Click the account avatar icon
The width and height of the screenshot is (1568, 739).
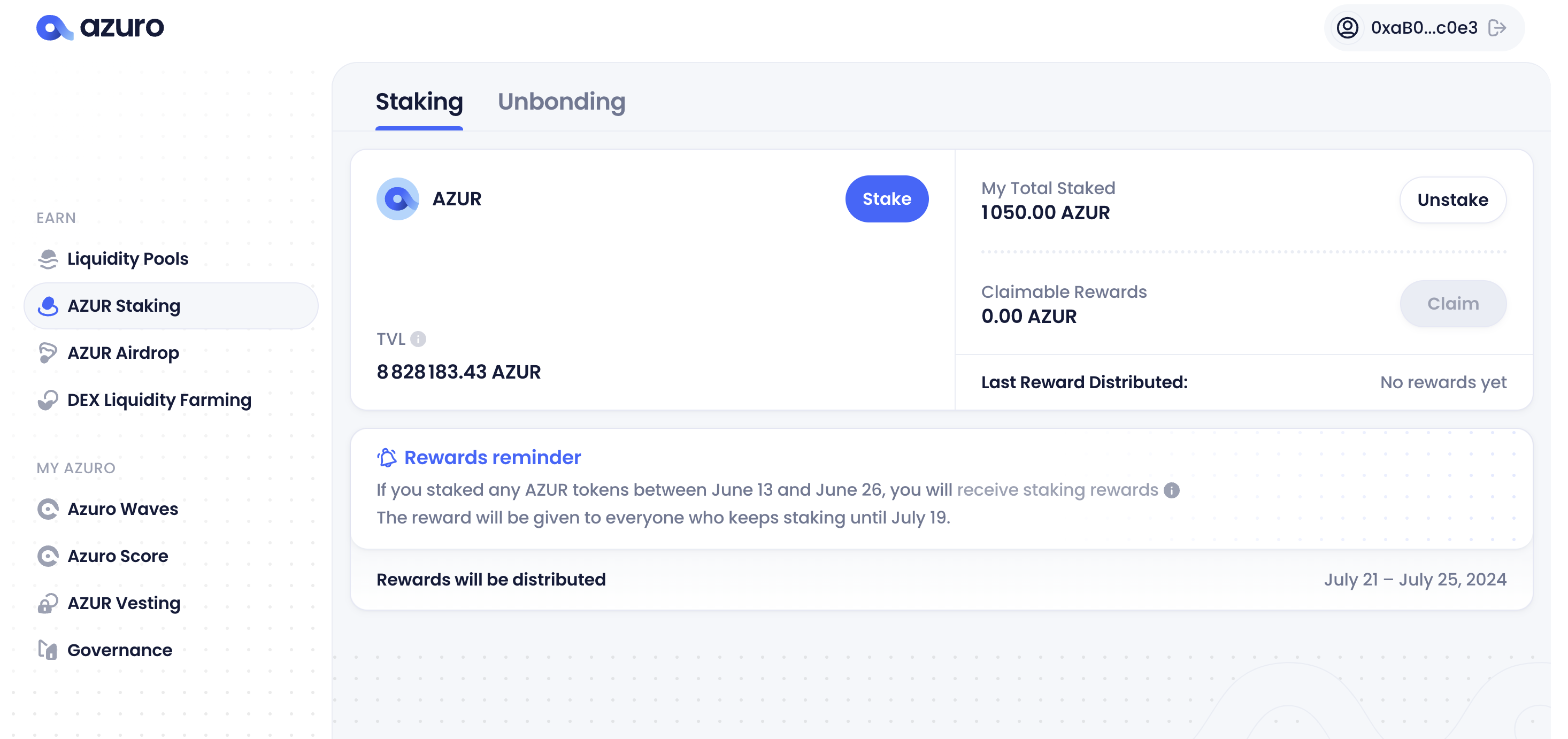(1348, 28)
